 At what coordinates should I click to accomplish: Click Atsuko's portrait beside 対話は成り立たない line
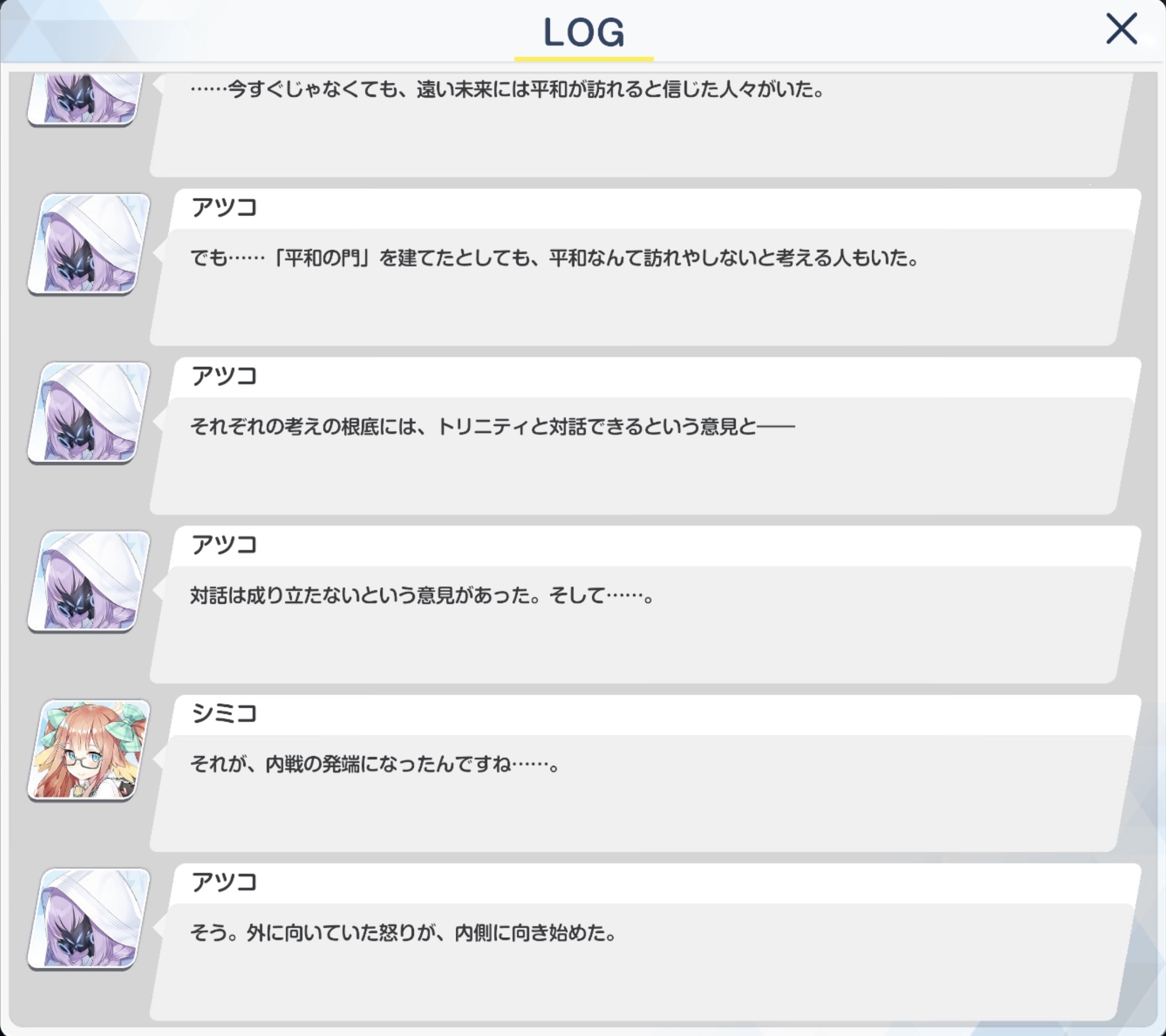tap(89, 581)
